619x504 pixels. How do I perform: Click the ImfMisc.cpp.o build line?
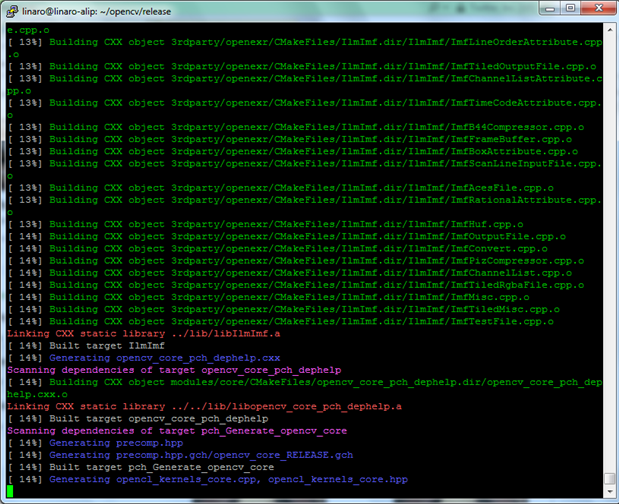pyautogui.click(x=268, y=298)
